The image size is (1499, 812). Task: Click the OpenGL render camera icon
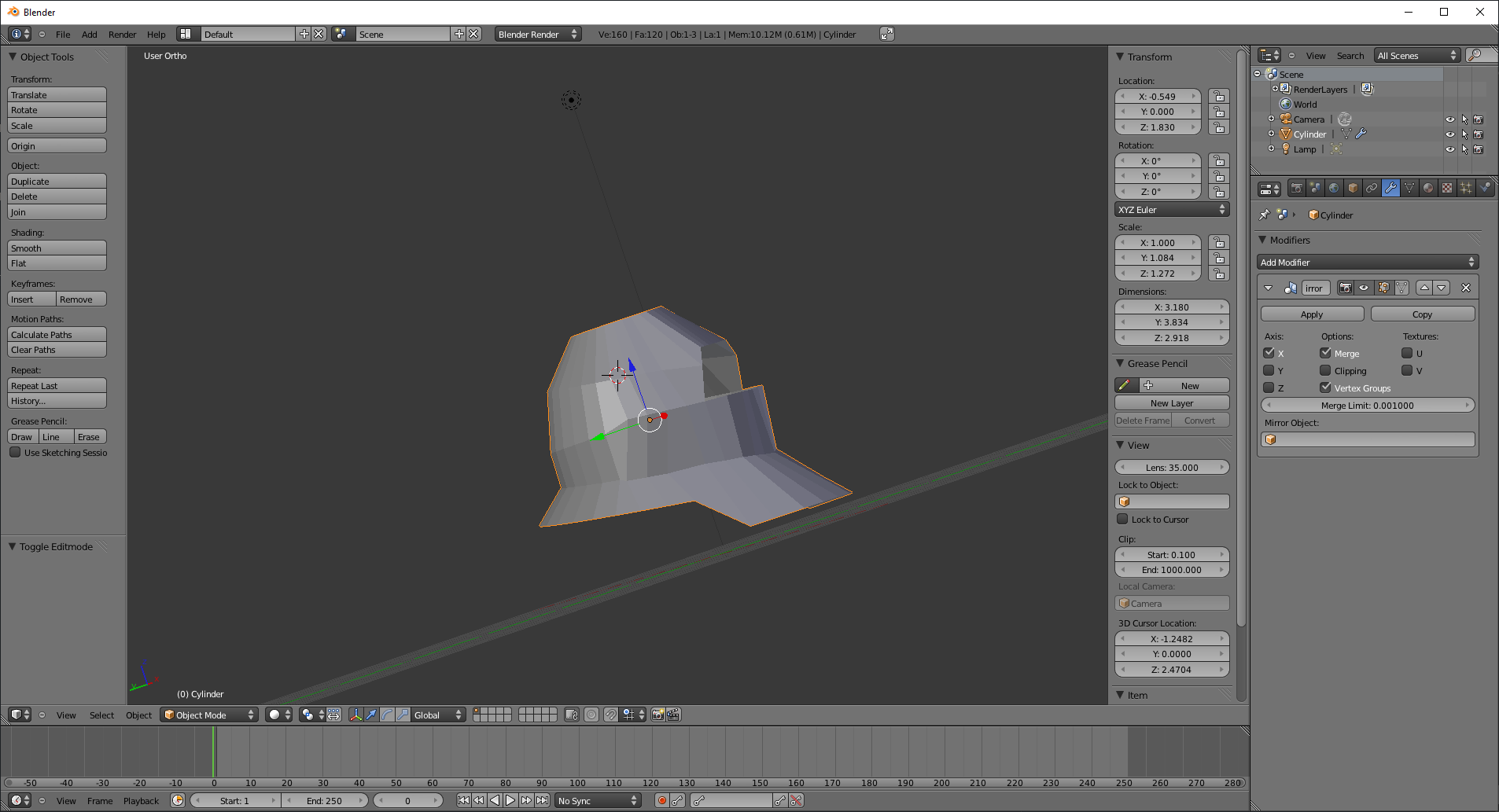[657, 715]
